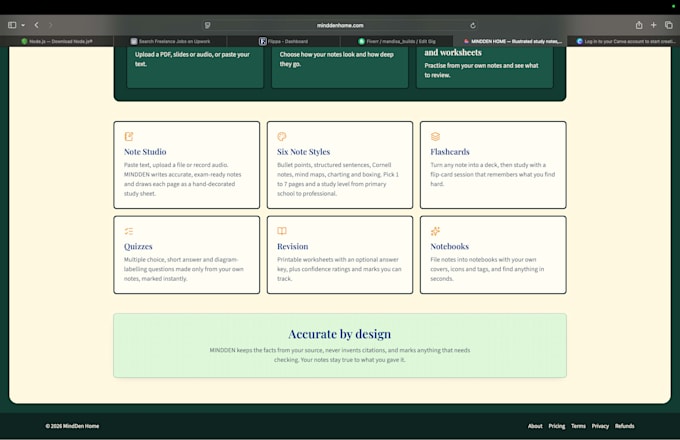Switch to the Fiverr Edit Gig tab
The image size is (680, 440).
[x=396, y=41]
